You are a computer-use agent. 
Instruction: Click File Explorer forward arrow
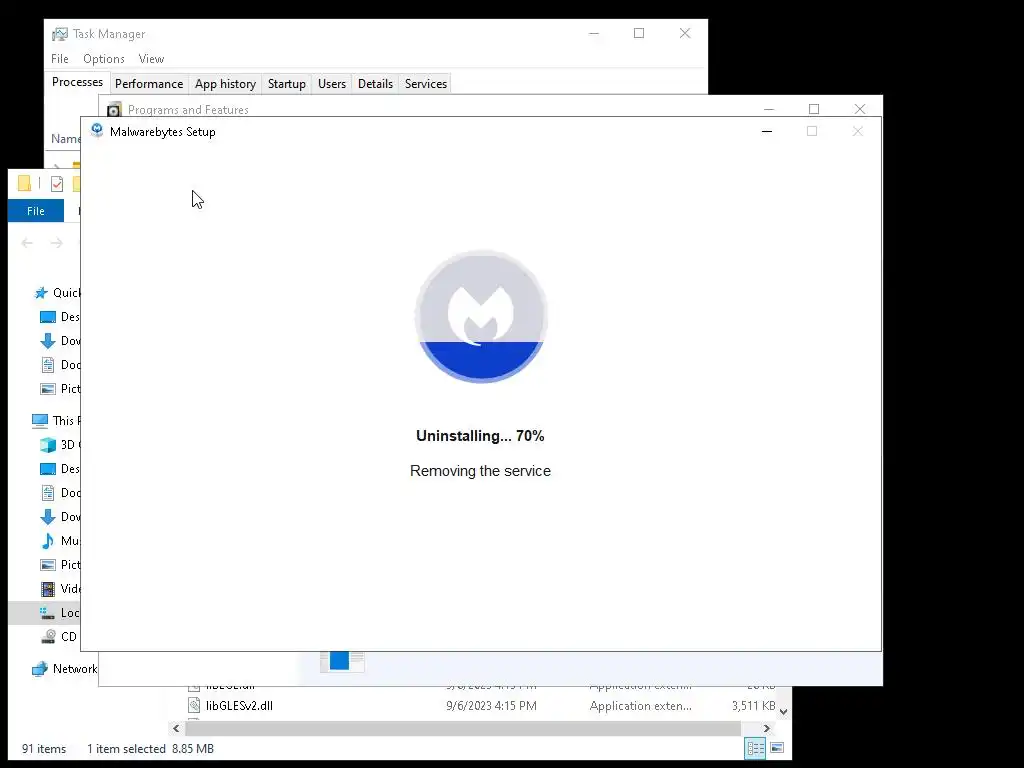57,243
